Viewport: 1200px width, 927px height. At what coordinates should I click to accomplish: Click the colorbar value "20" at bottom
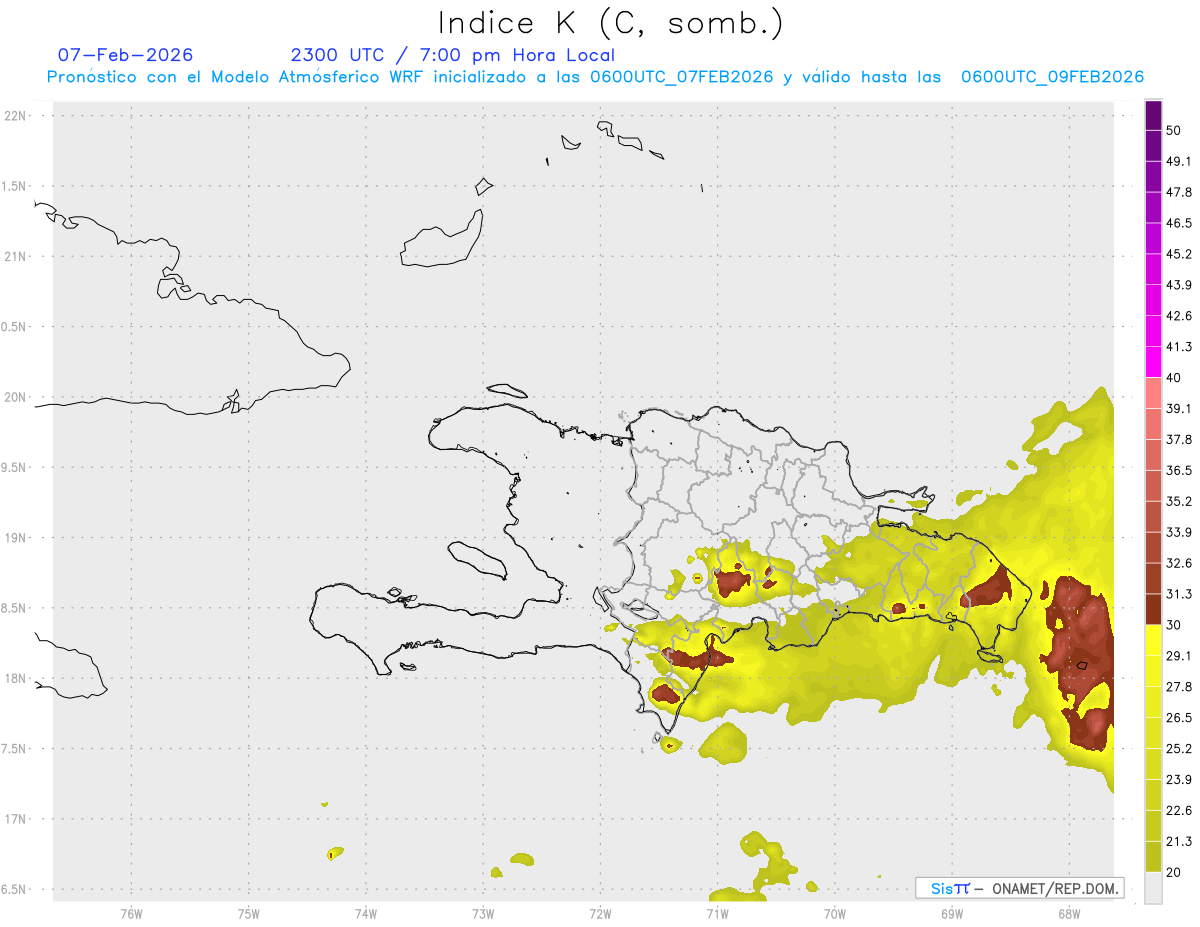click(1174, 873)
